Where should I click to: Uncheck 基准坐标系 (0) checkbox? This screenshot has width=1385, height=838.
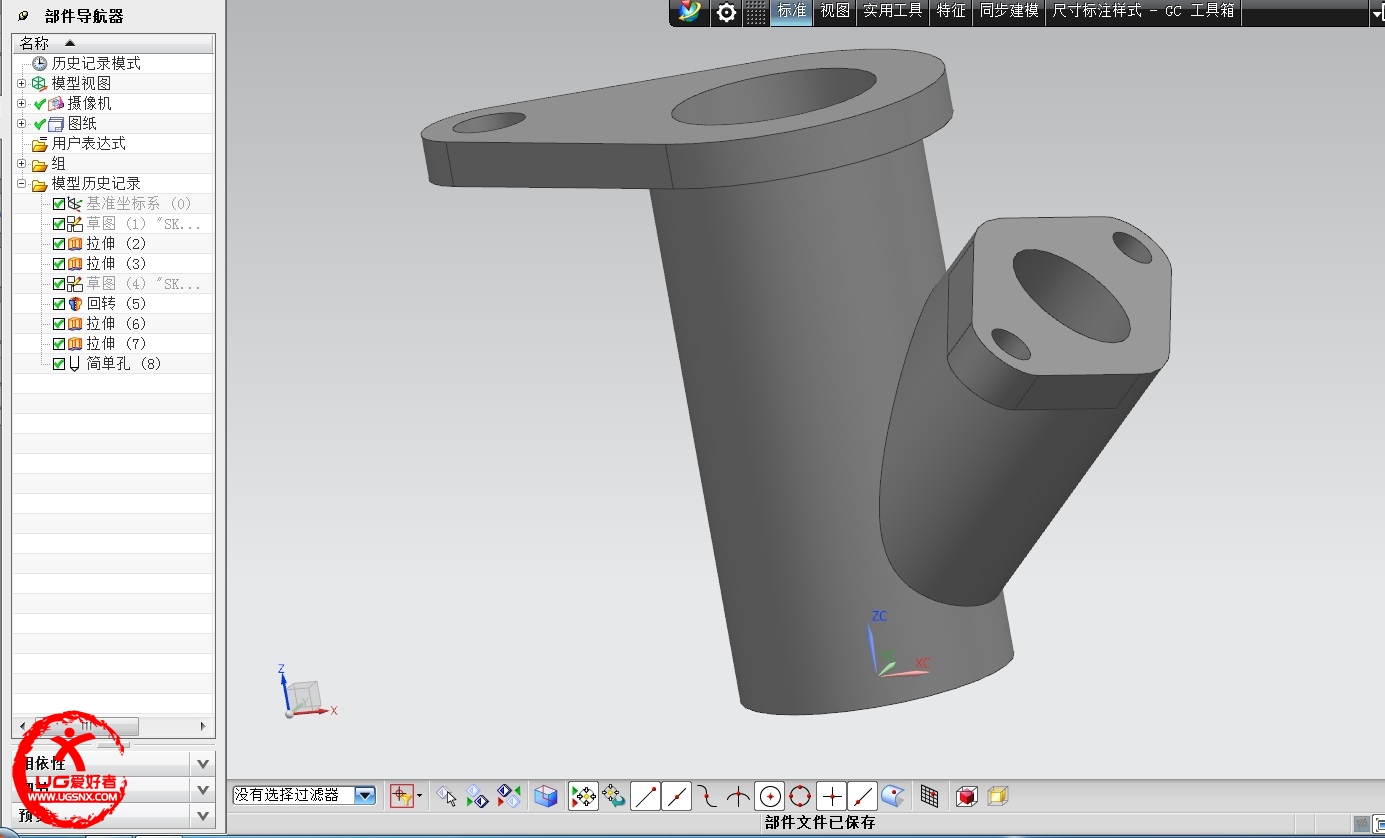point(59,204)
